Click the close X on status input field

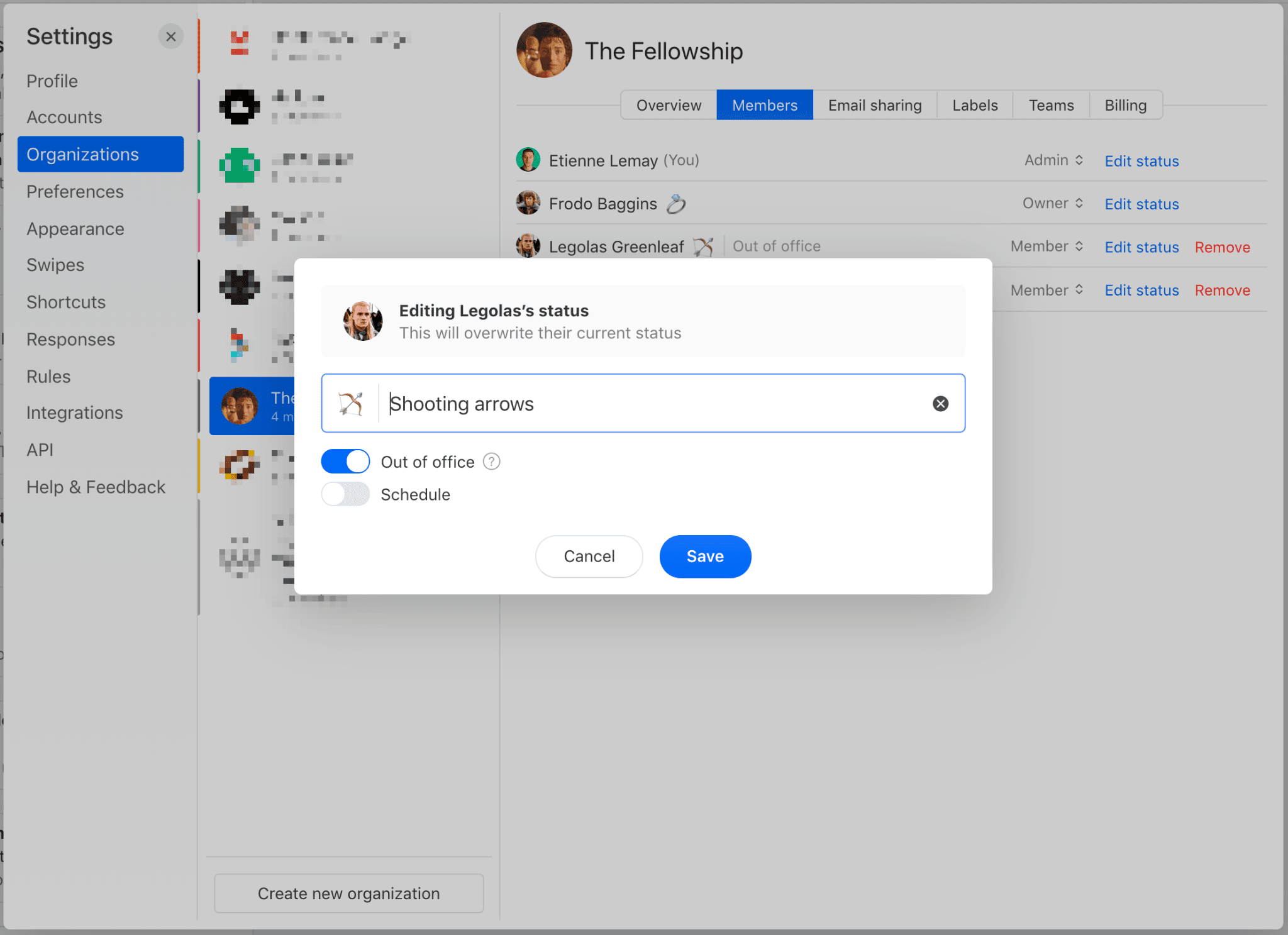click(x=940, y=404)
